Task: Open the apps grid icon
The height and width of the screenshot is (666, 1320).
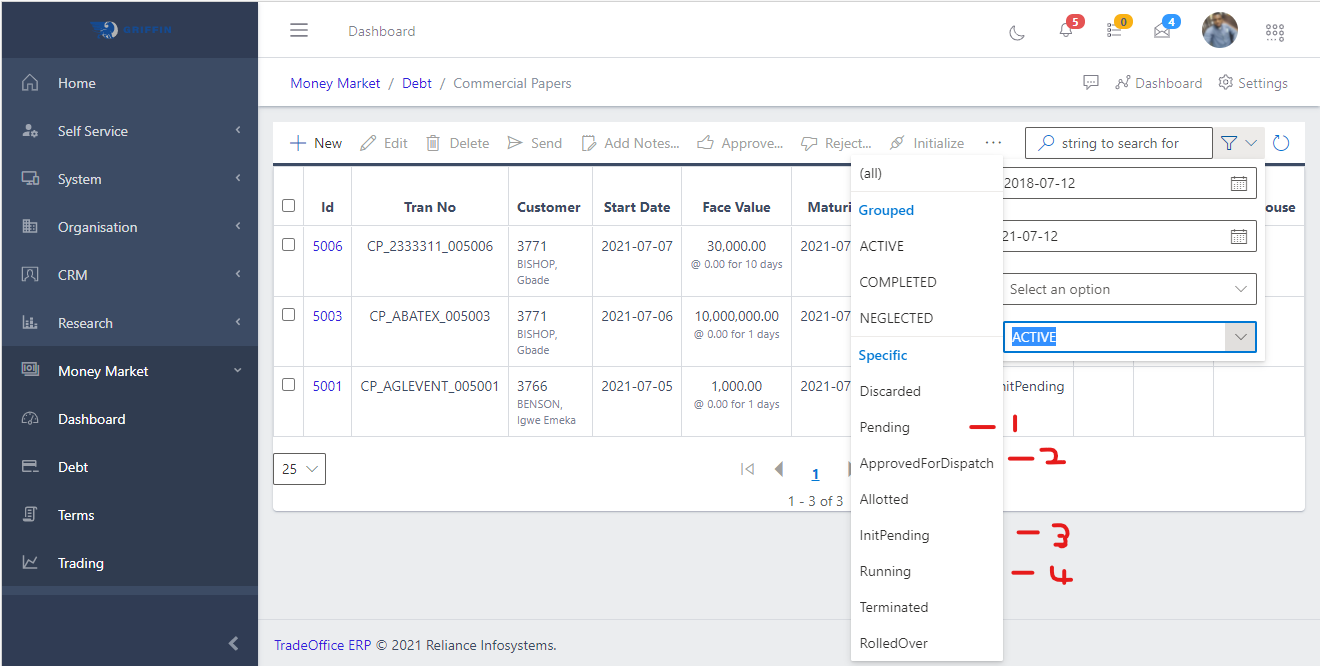Action: point(1274,32)
